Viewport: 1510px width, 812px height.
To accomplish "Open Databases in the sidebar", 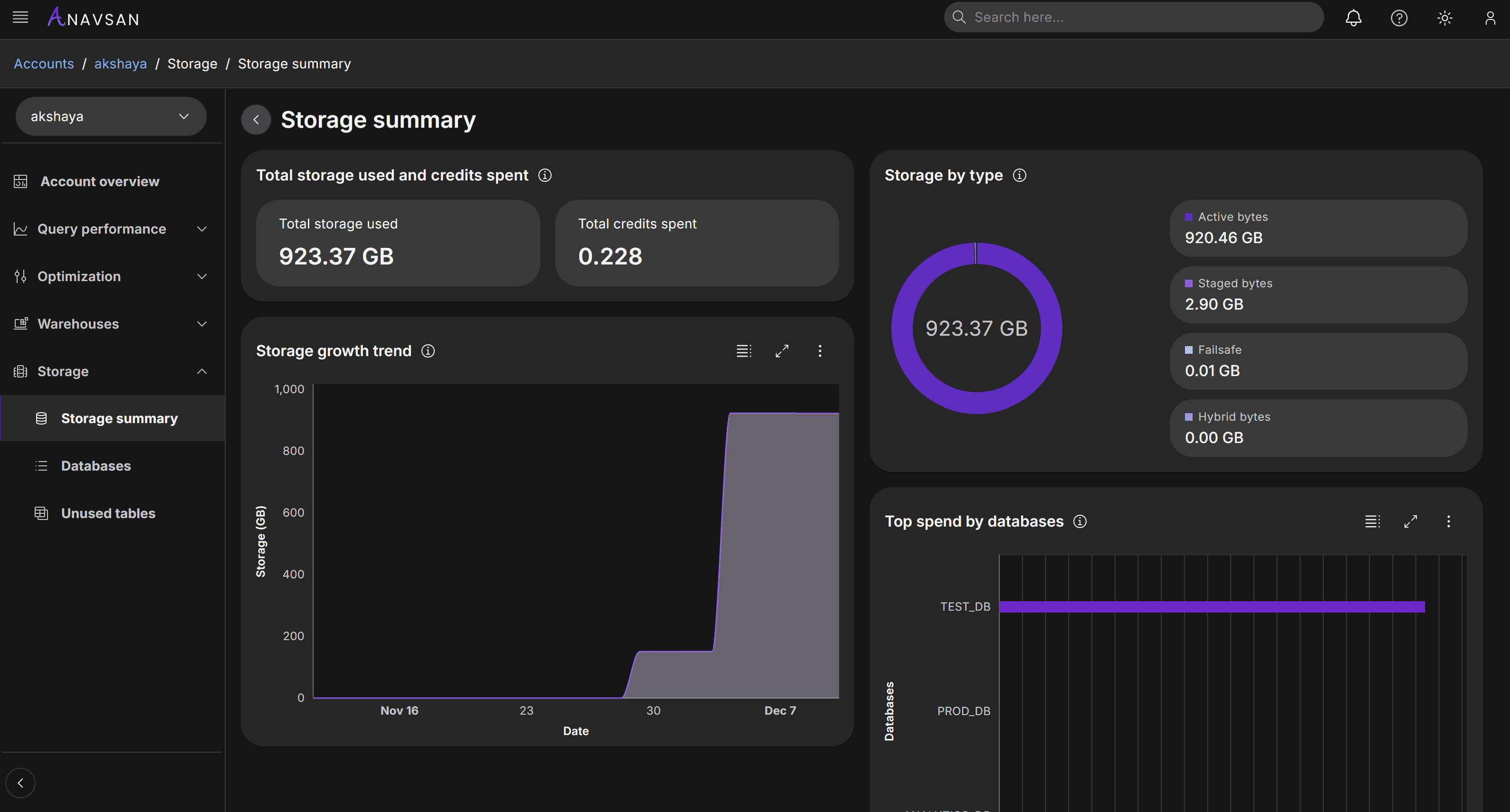I will 96,466.
